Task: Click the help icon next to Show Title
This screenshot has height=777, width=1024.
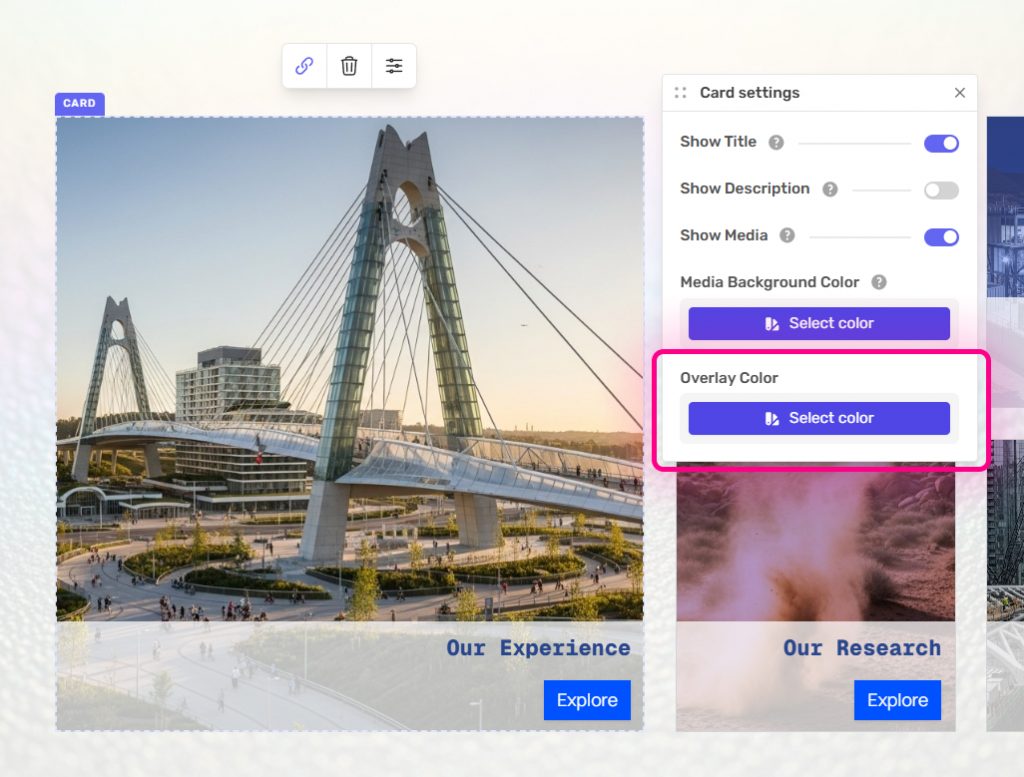Action: 776,143
